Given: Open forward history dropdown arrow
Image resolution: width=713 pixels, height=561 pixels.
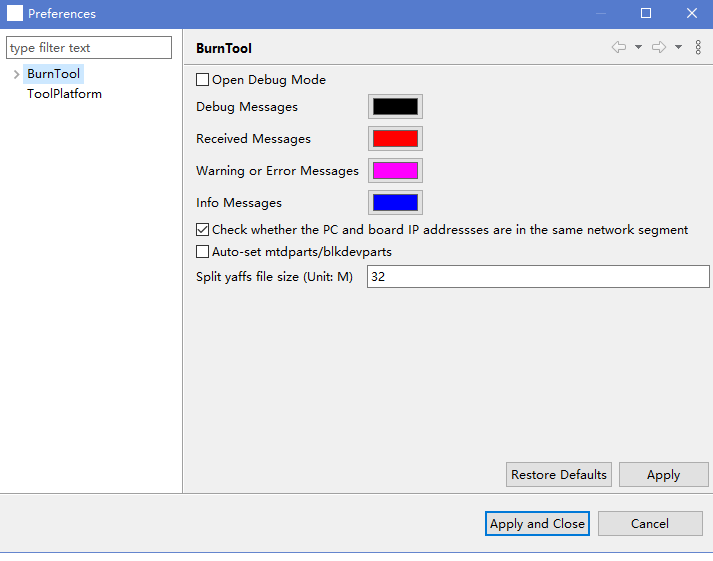Looking at the screenshot, I should (678, 47).
